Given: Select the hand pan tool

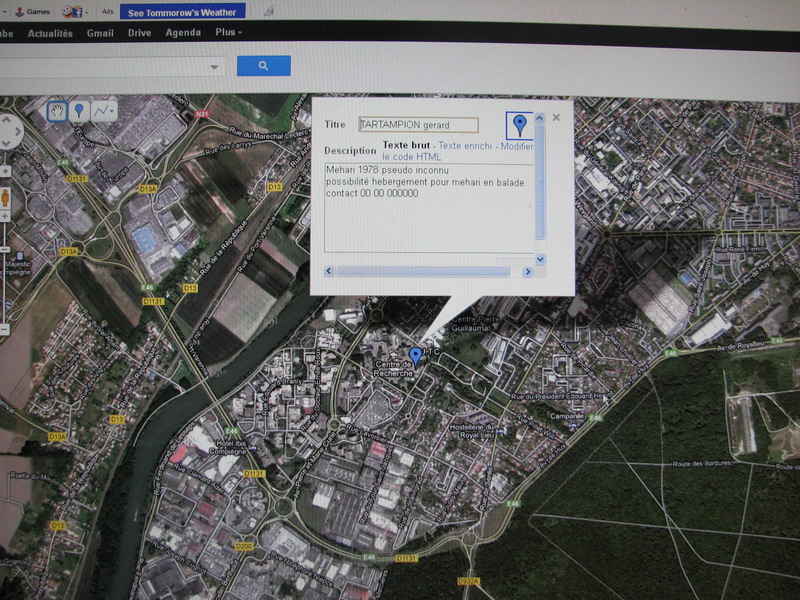Looking at the screenshot, I should (x=57, y=111).
